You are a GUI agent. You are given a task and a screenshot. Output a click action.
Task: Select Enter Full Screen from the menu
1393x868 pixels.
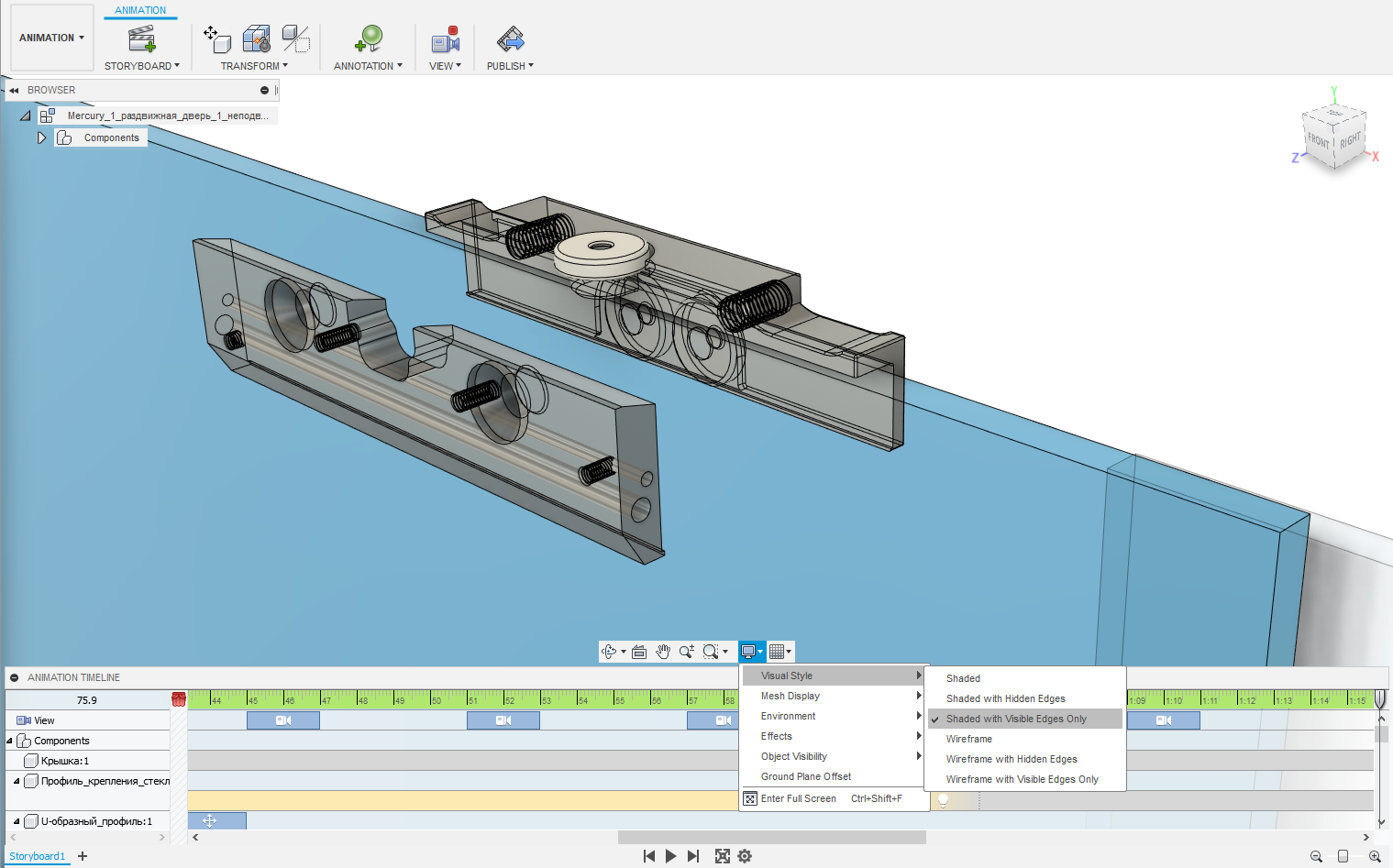pyautogui.click(x=800, y=798)
